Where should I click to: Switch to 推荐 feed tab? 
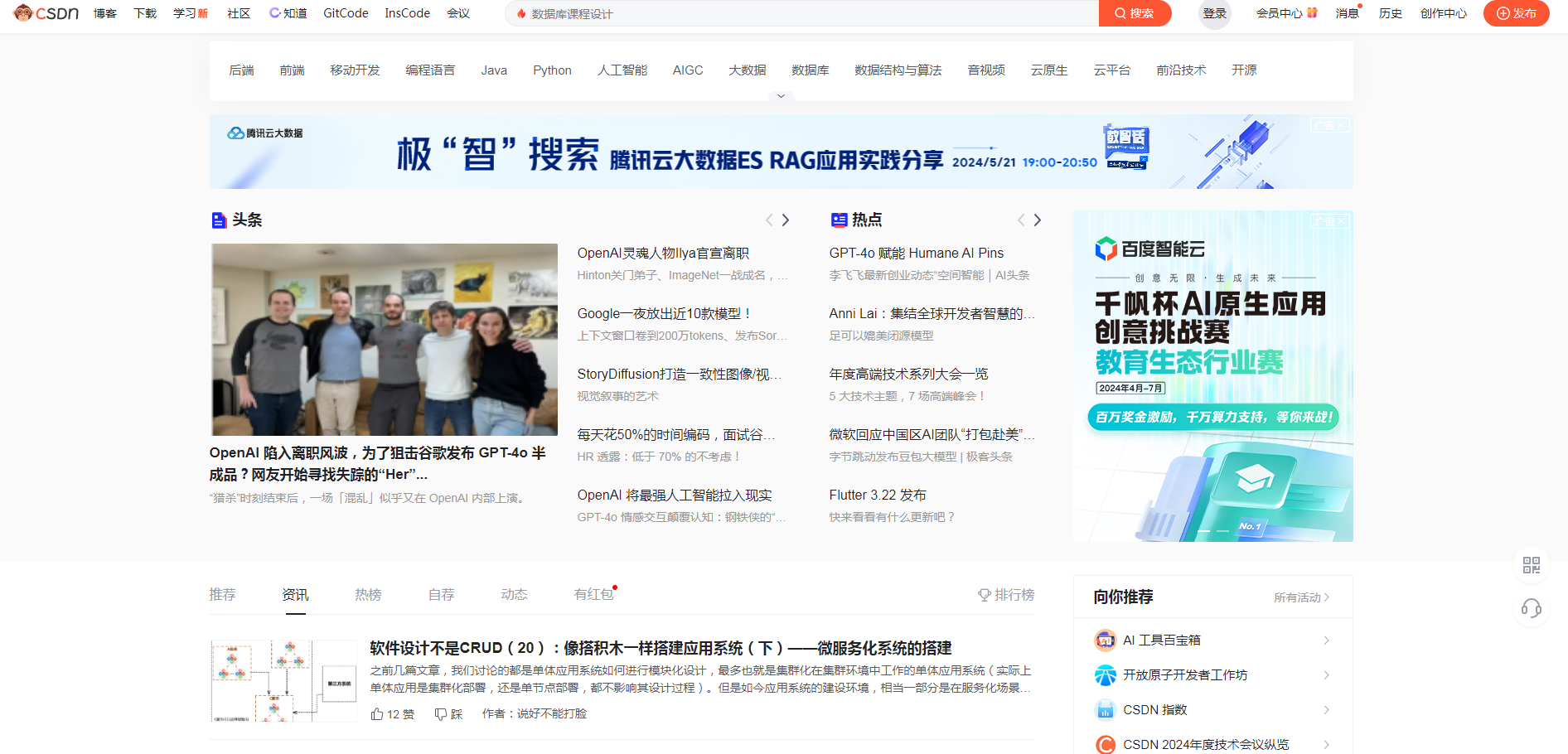point(222,594)
